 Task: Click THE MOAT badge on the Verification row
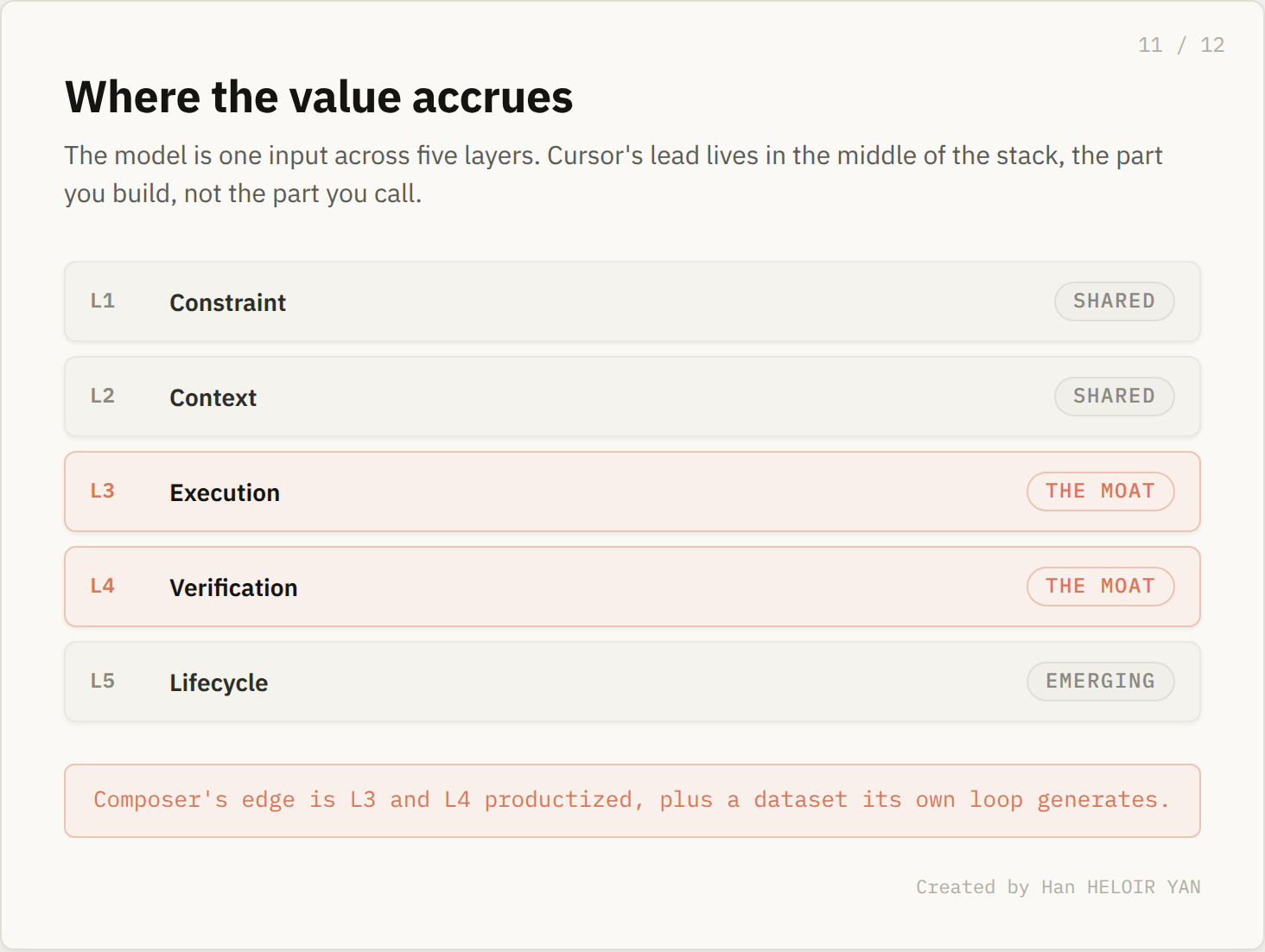coord(1100,587)
